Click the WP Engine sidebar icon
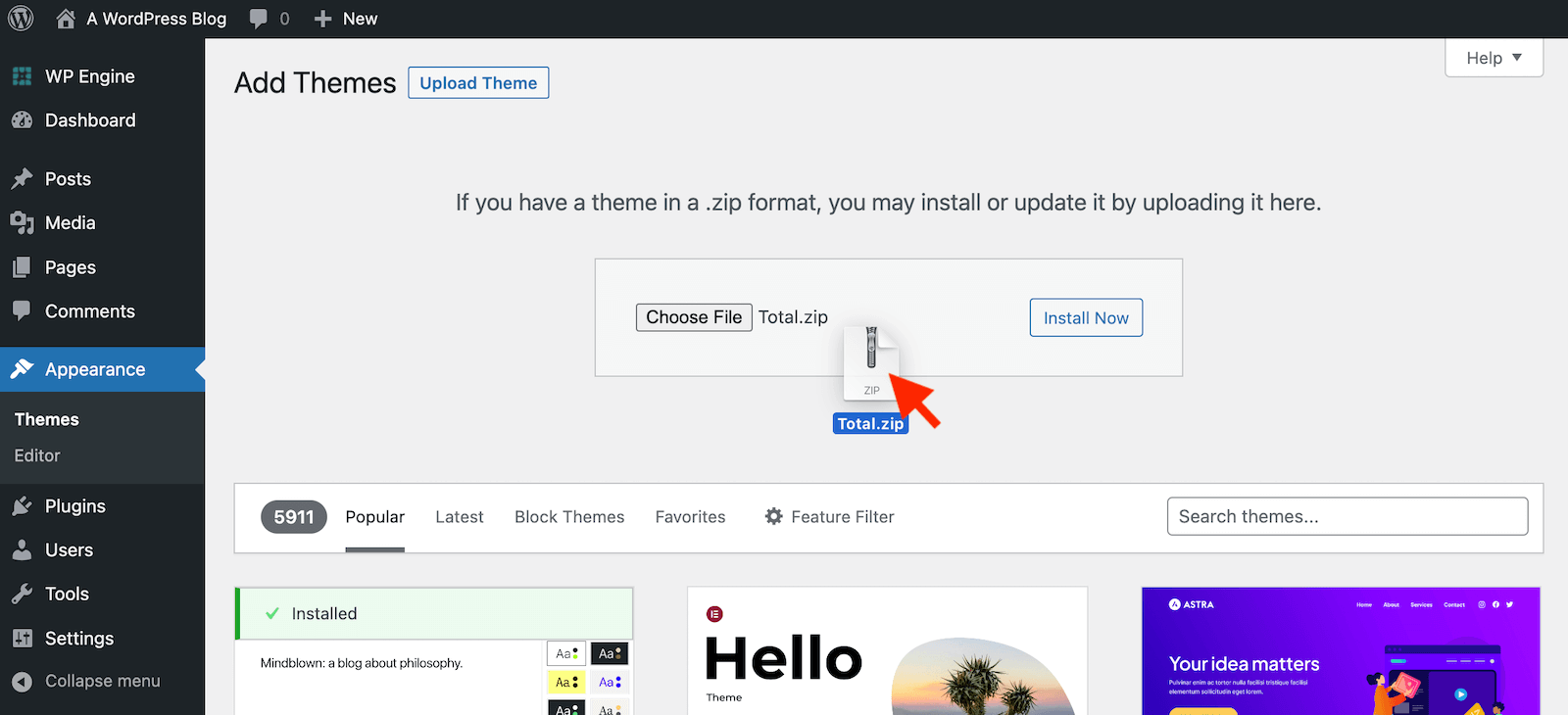Image resolution: width=1568 pixels, height=715 pixels. [x=22, y=76]
